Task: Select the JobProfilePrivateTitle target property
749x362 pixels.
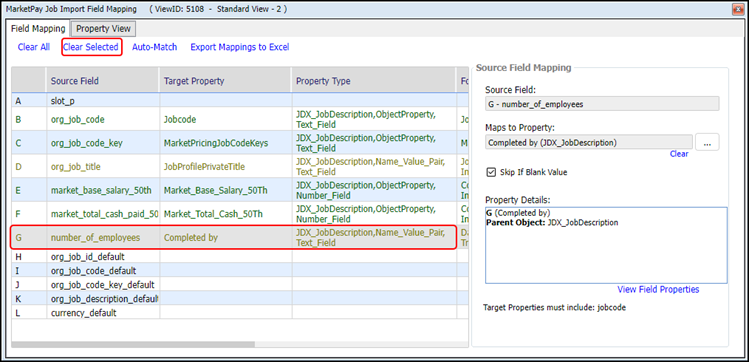Action: [x=225, y=167]
